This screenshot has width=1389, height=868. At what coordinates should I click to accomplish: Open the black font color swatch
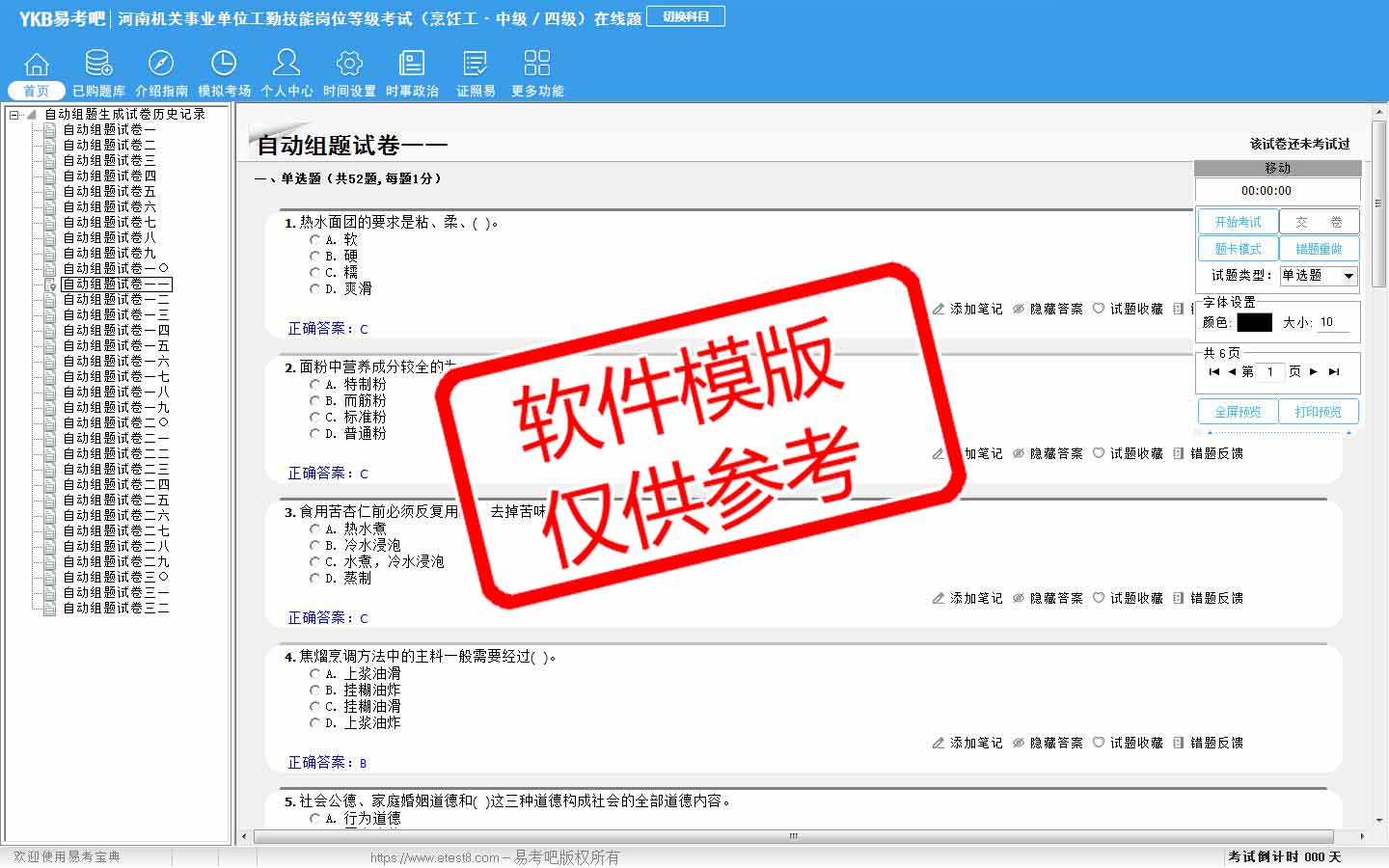coord(1254,322)
